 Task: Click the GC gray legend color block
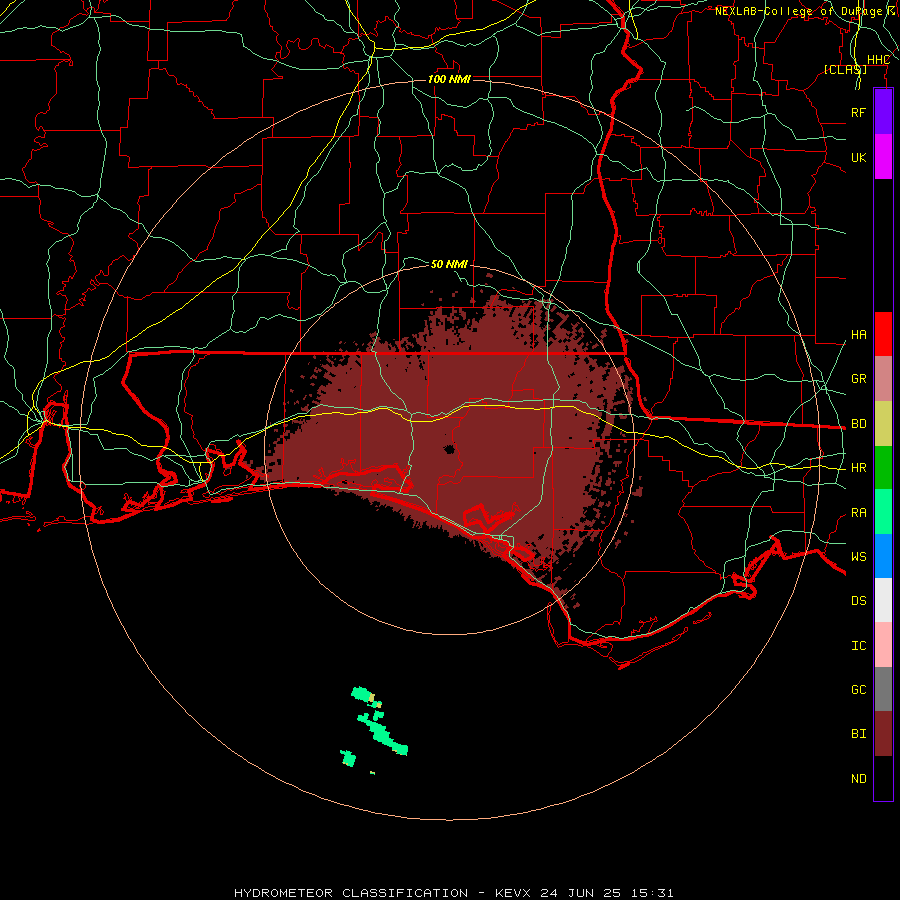tap(883, 689)
